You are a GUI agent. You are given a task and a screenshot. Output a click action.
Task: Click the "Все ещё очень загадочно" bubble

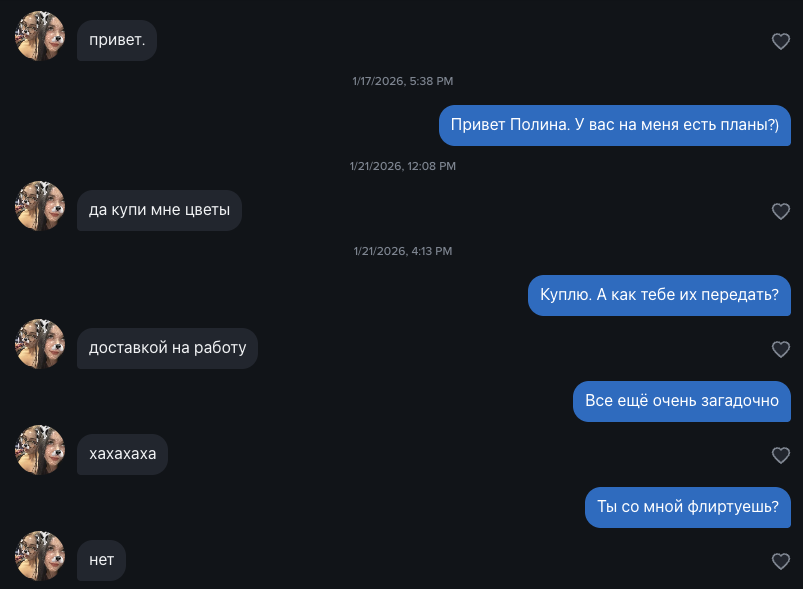coord(681,401)
